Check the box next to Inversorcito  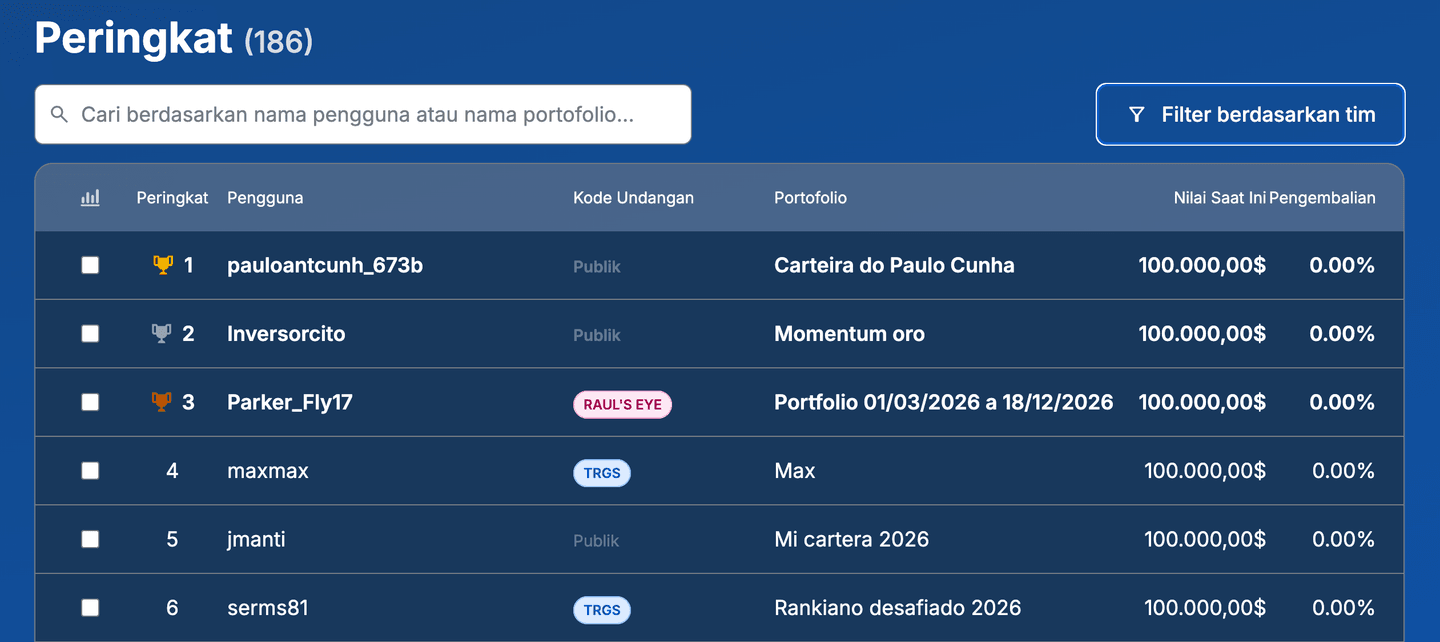(90, 334)
